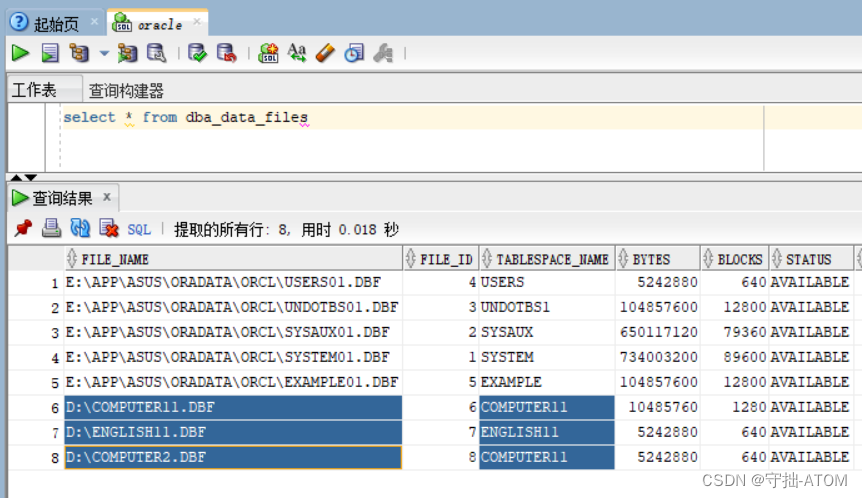Screen dimensions: 862x498
Task: Click the 734003200 bytes cell
Action: (x=658, y=357)
